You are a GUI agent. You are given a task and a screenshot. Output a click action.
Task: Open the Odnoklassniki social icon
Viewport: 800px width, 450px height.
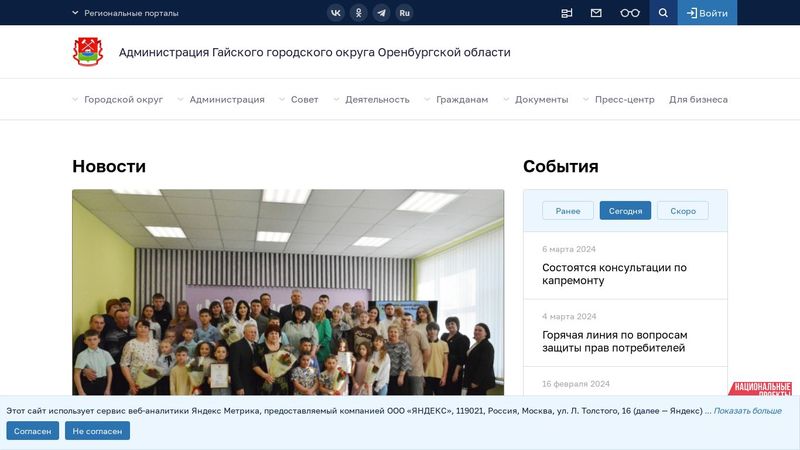tap(358, 13)
